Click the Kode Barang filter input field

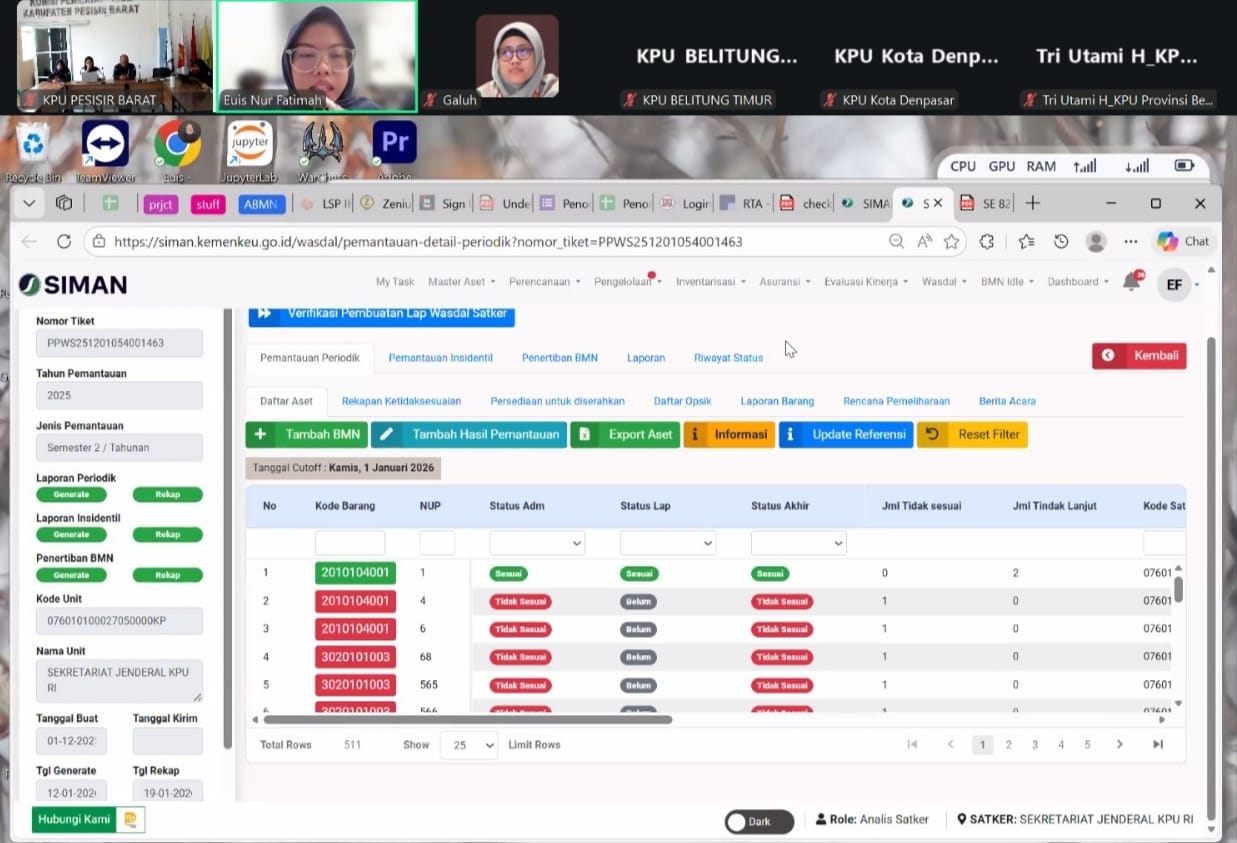pos(349,543)
